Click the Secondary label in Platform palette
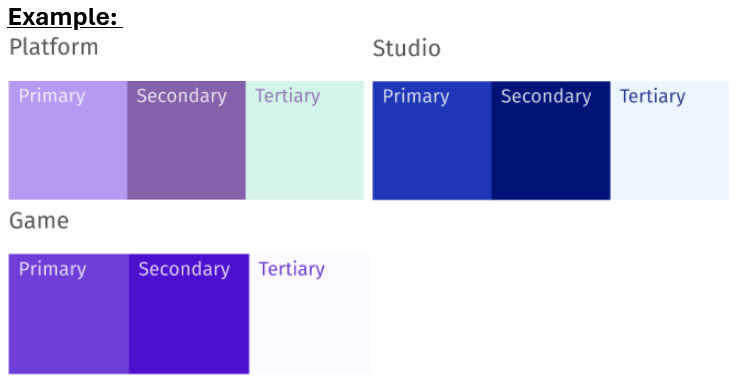The width and height of the screenshot is (739, 381). (x=181, y=96)
